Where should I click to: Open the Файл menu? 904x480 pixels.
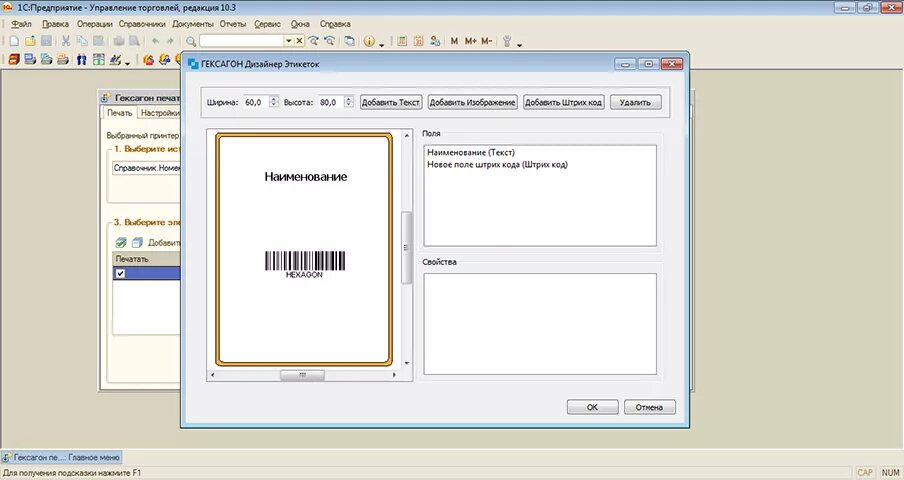(x=21, y=24)
